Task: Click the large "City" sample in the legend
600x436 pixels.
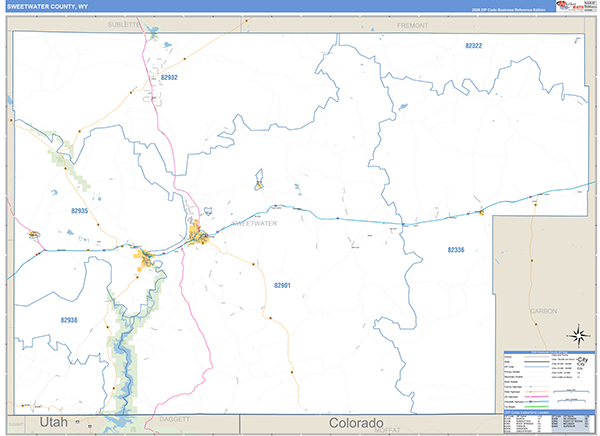Action: point(582,359)
